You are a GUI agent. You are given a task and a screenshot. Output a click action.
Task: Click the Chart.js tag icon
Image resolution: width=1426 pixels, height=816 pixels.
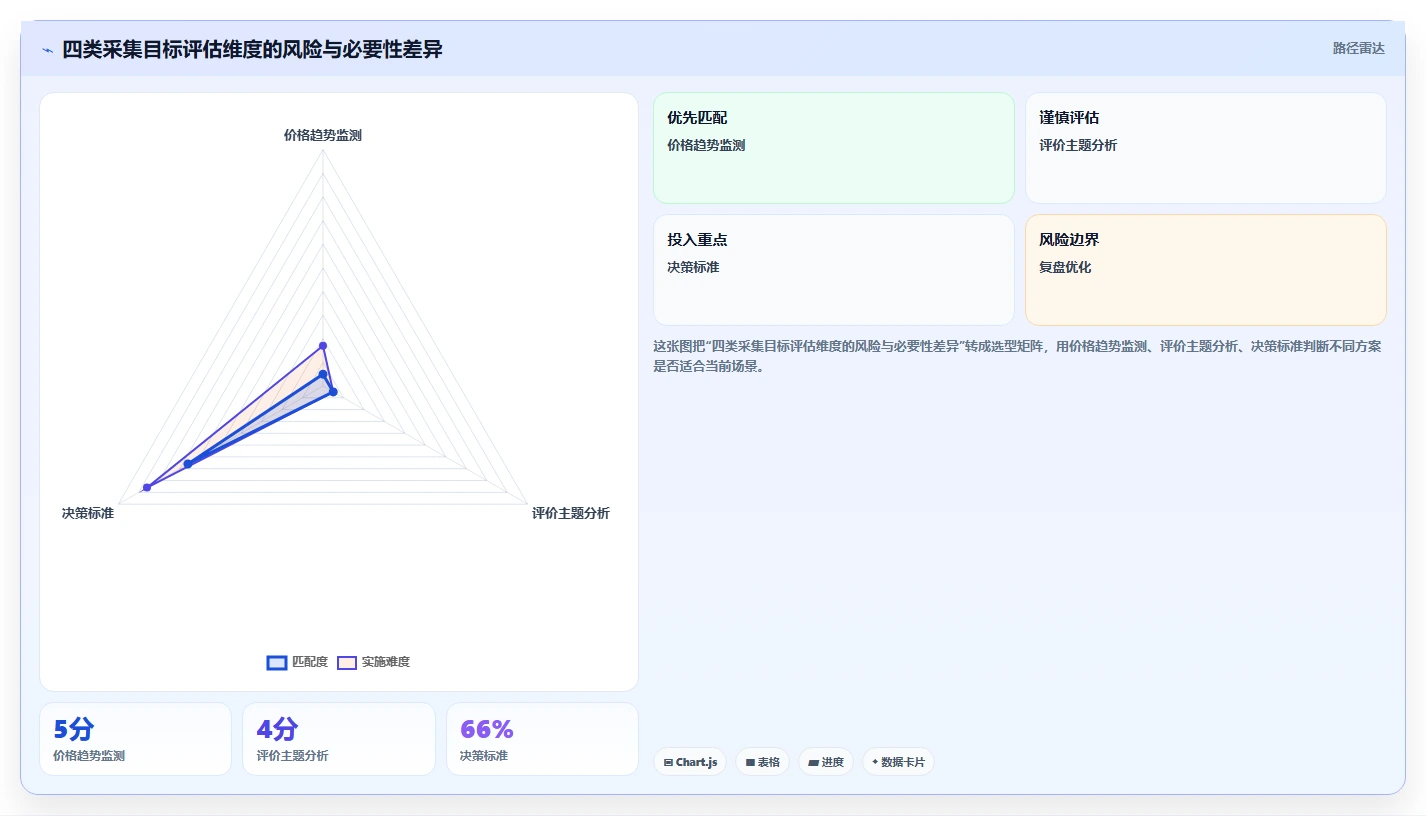[x=668, y=762]
